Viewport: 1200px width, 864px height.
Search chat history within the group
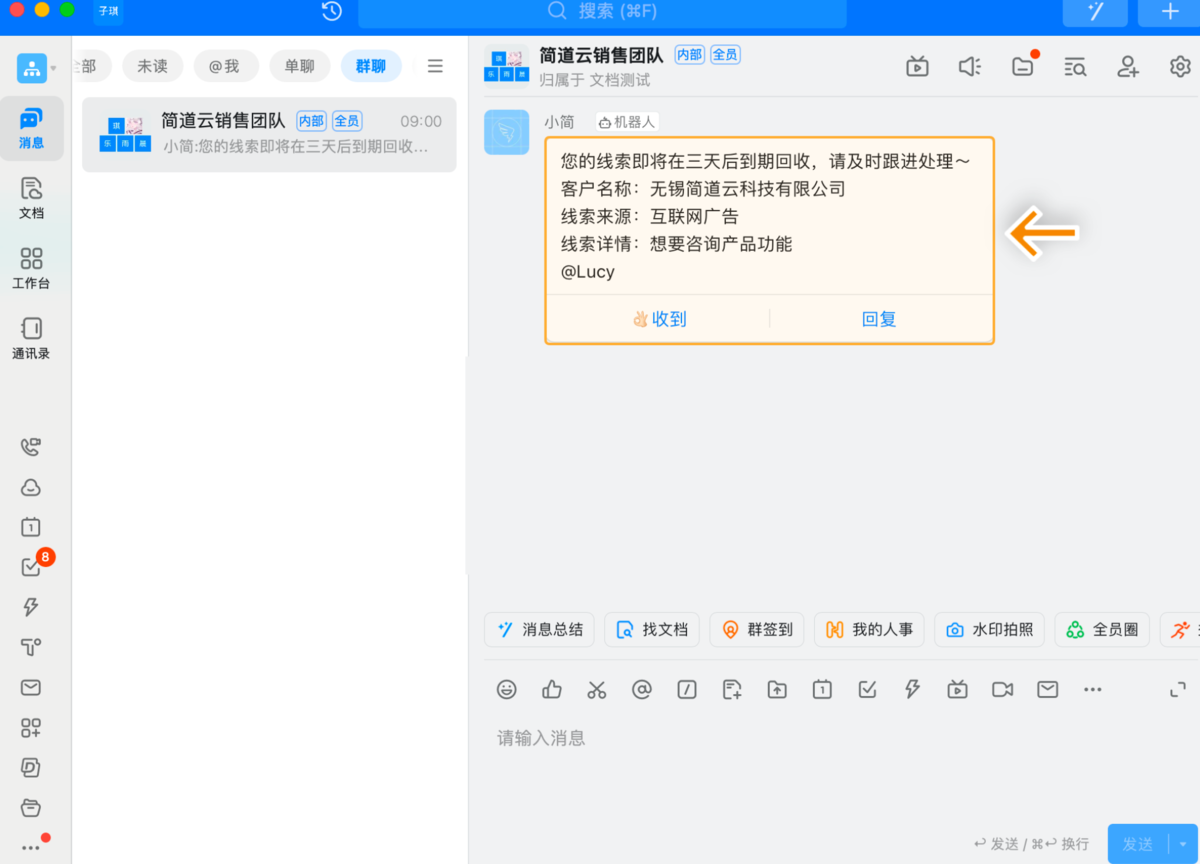tap(1075, 66)
